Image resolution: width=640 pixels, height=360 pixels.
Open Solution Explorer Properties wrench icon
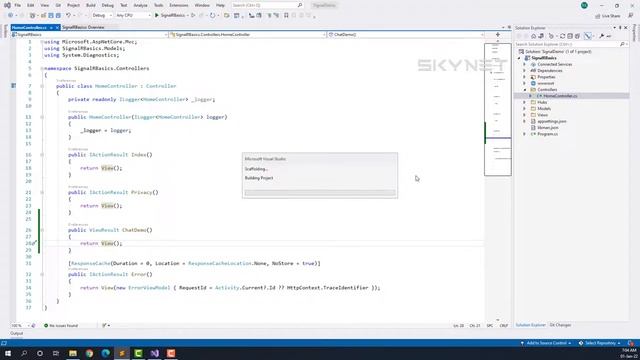tap(602, 36)
